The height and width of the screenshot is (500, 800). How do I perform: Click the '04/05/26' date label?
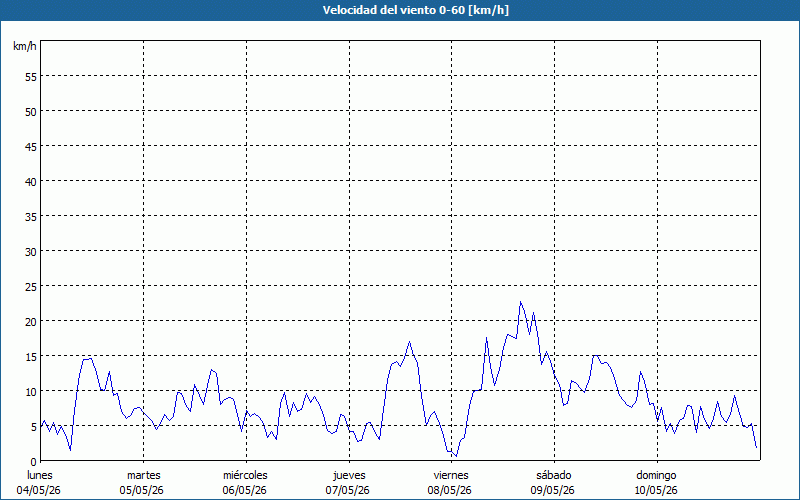(x=38, y=490)
